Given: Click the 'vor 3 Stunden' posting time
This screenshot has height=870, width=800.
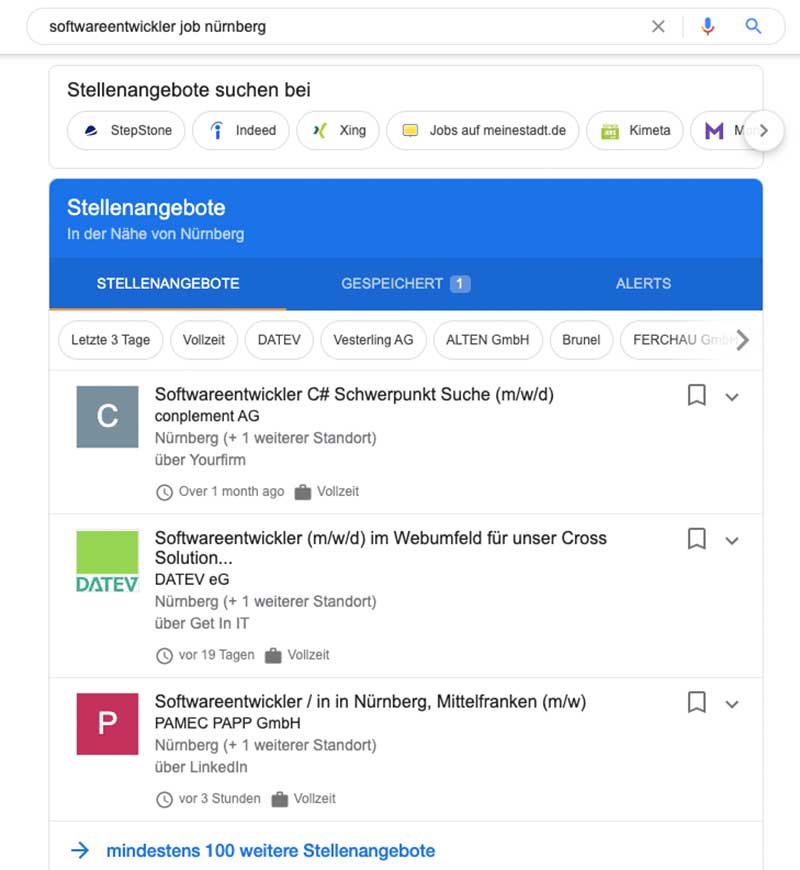Looking at the screenshot, I should (219, 798).
